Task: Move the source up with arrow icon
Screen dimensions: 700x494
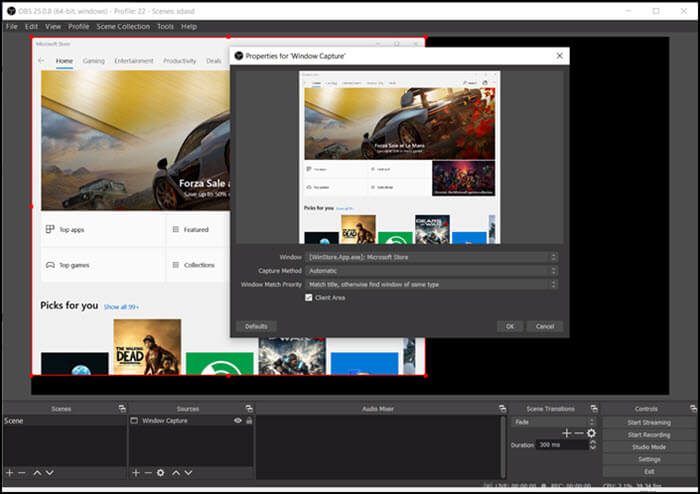Action: pyautogui.click(x=176, y=472)
